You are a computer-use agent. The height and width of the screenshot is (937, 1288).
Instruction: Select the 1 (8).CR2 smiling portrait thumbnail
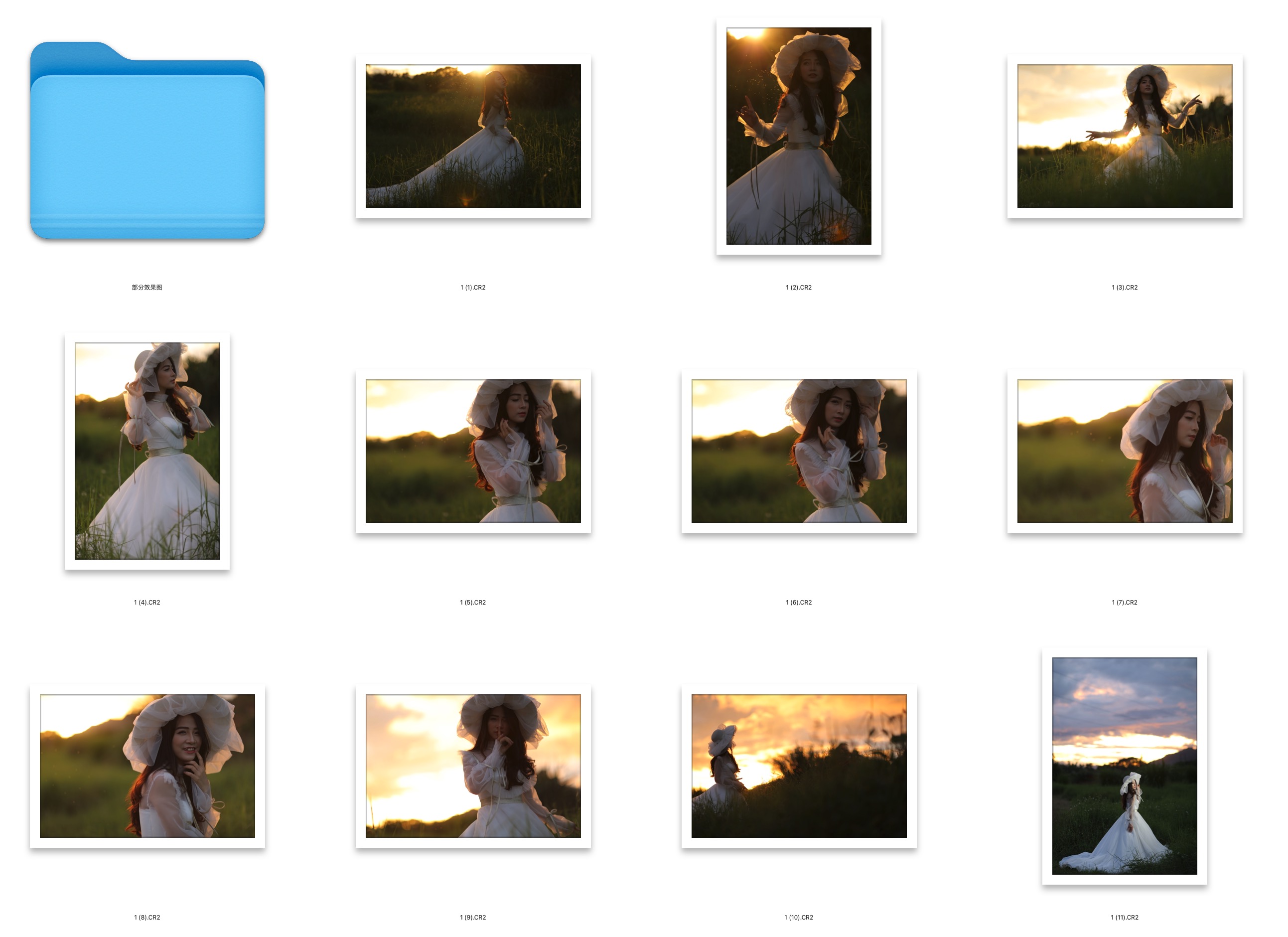[x=147, y=766]
